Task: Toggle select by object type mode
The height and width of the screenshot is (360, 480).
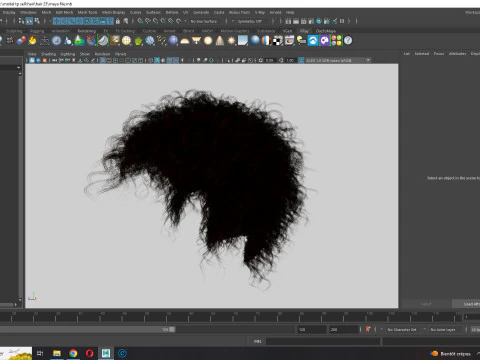Action: point(29,21)
